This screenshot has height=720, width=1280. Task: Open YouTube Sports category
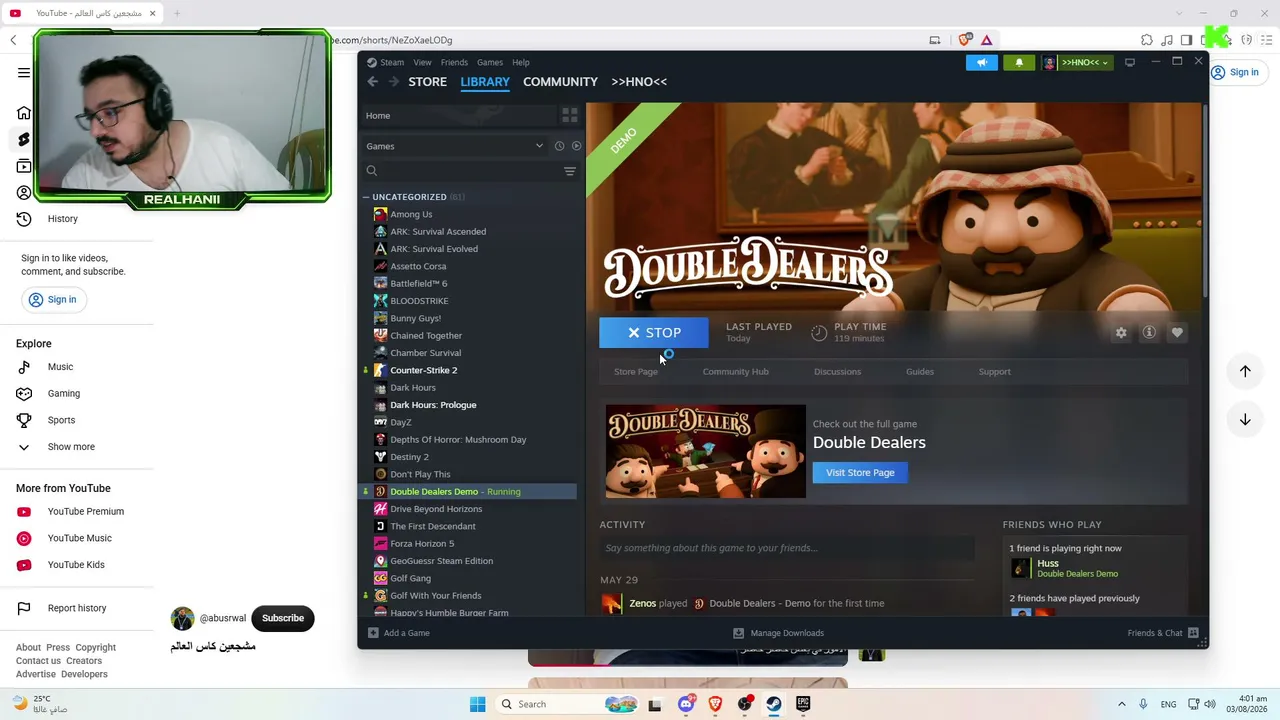pos(61,420)
